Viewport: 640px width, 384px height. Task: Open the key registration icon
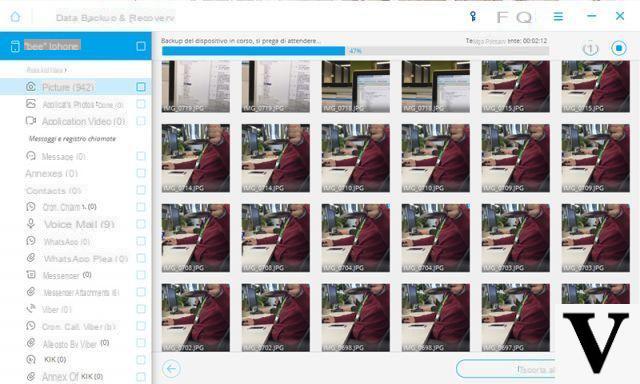pyautogui.click(x=473, y=16)
